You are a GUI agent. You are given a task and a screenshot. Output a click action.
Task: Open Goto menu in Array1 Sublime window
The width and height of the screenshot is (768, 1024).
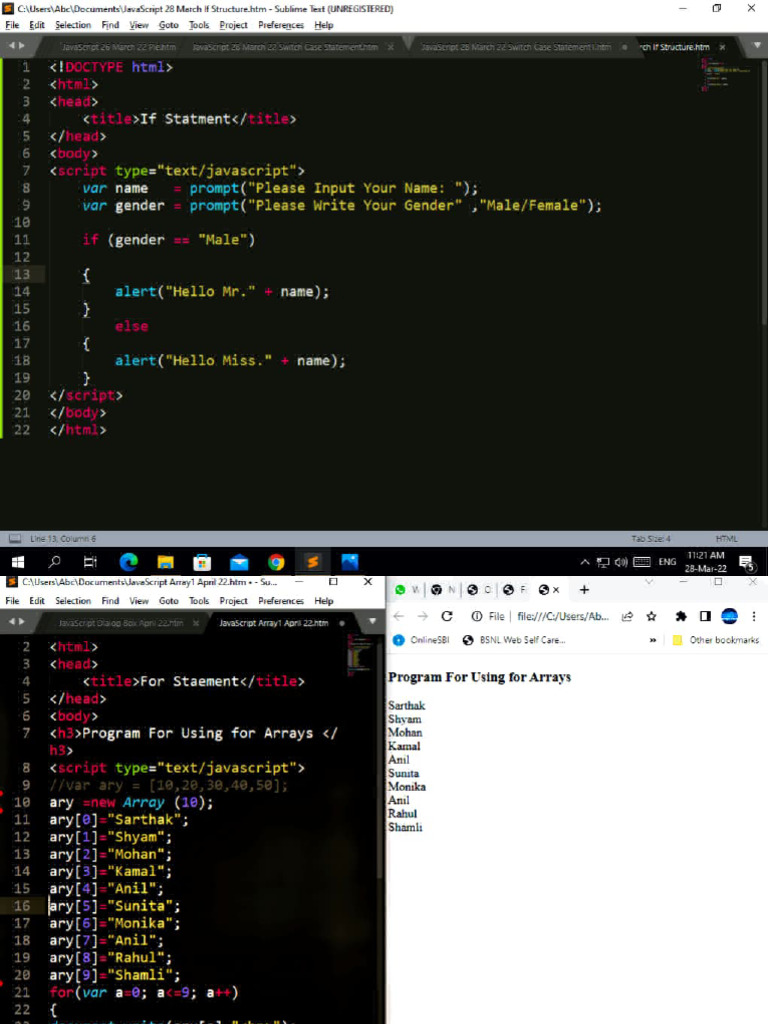pos(168,600)
